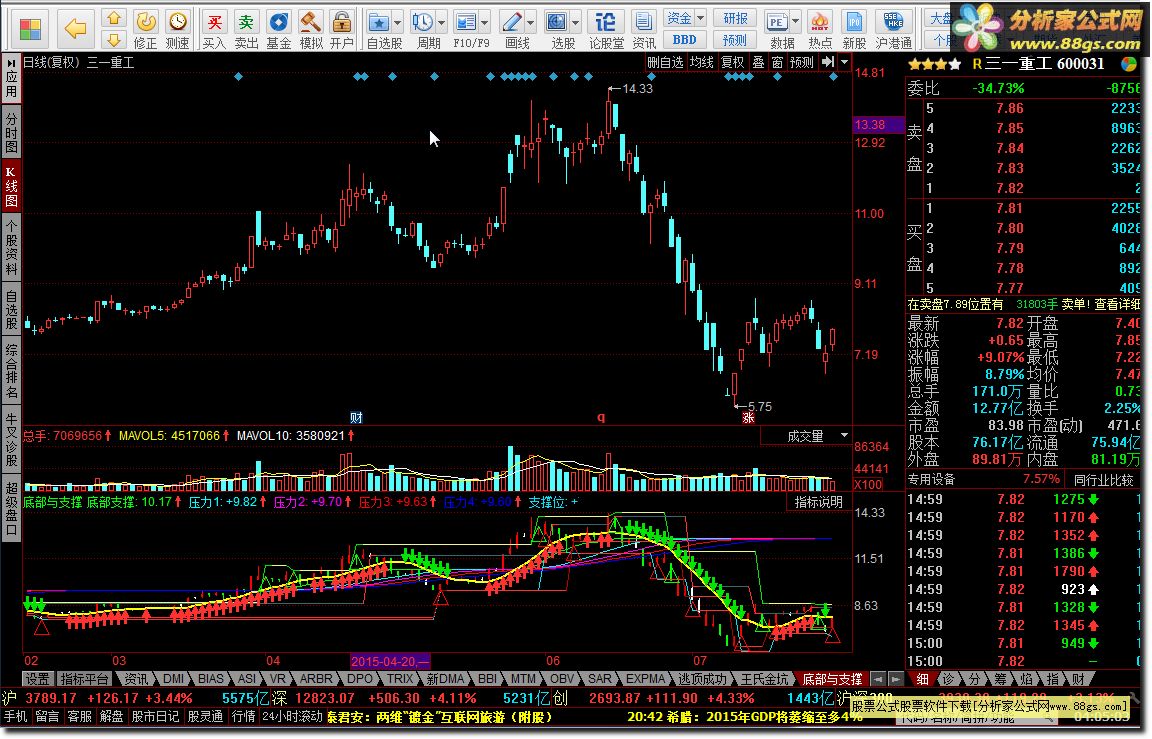This screenshot has width=1152, height=739.
Task: Expand the 数据 data dropdown arrow
Action: pyautogui.click(x=795, y=23)
